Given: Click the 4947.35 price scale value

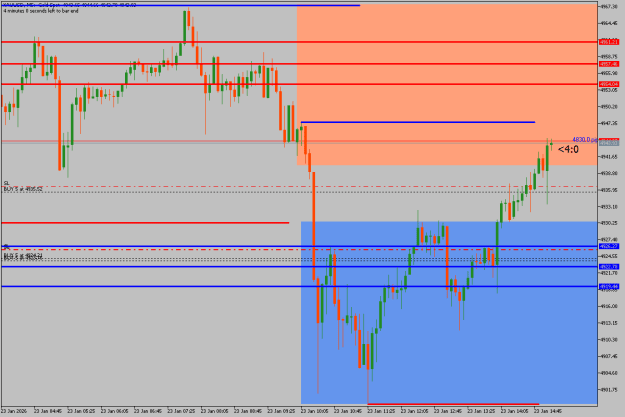Looking at the screenshot, I should point(609,124).
